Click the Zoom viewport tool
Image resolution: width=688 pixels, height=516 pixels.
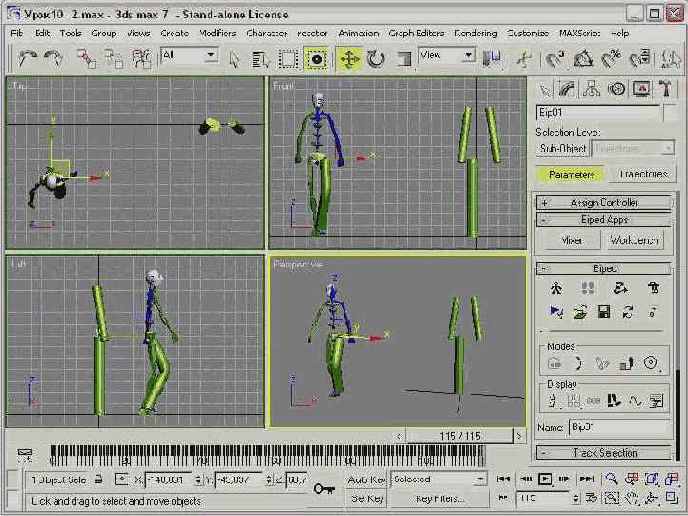pyautogui.click(x=611, y=479)
